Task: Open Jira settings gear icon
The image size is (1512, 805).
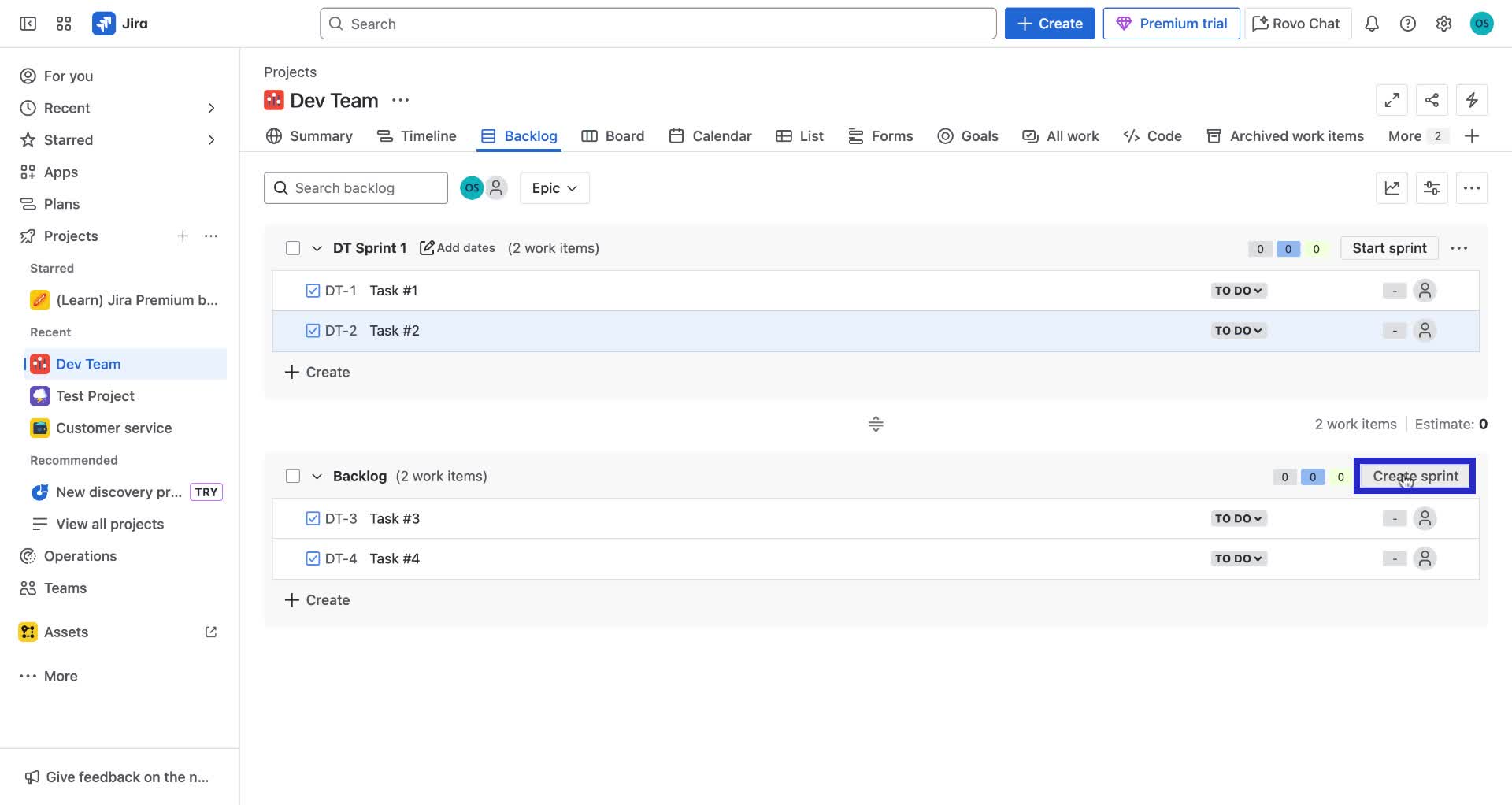Action: pos(1443,24)
